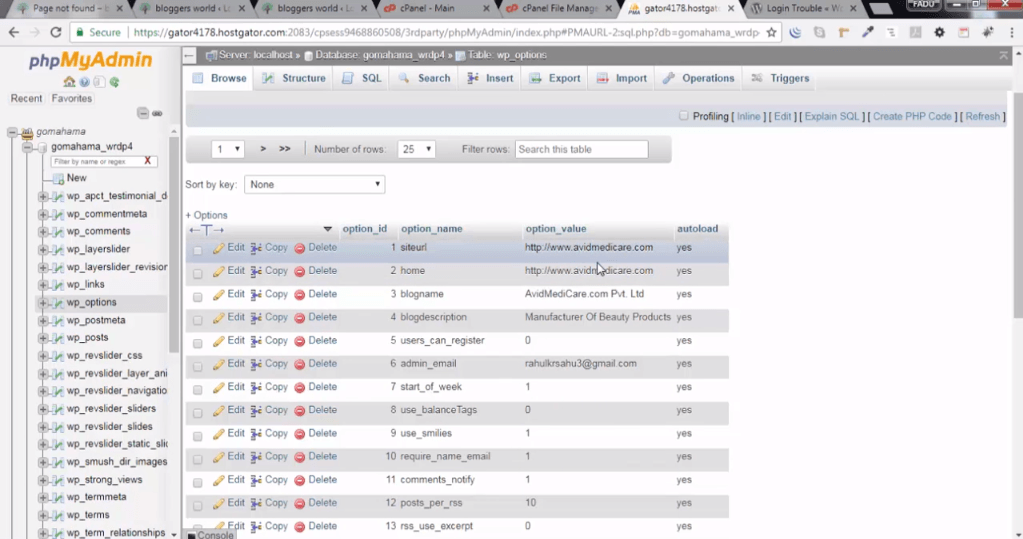Check the siteurl row checkbox
This screenshot has width=1023, height=539.
click(198, 251)
